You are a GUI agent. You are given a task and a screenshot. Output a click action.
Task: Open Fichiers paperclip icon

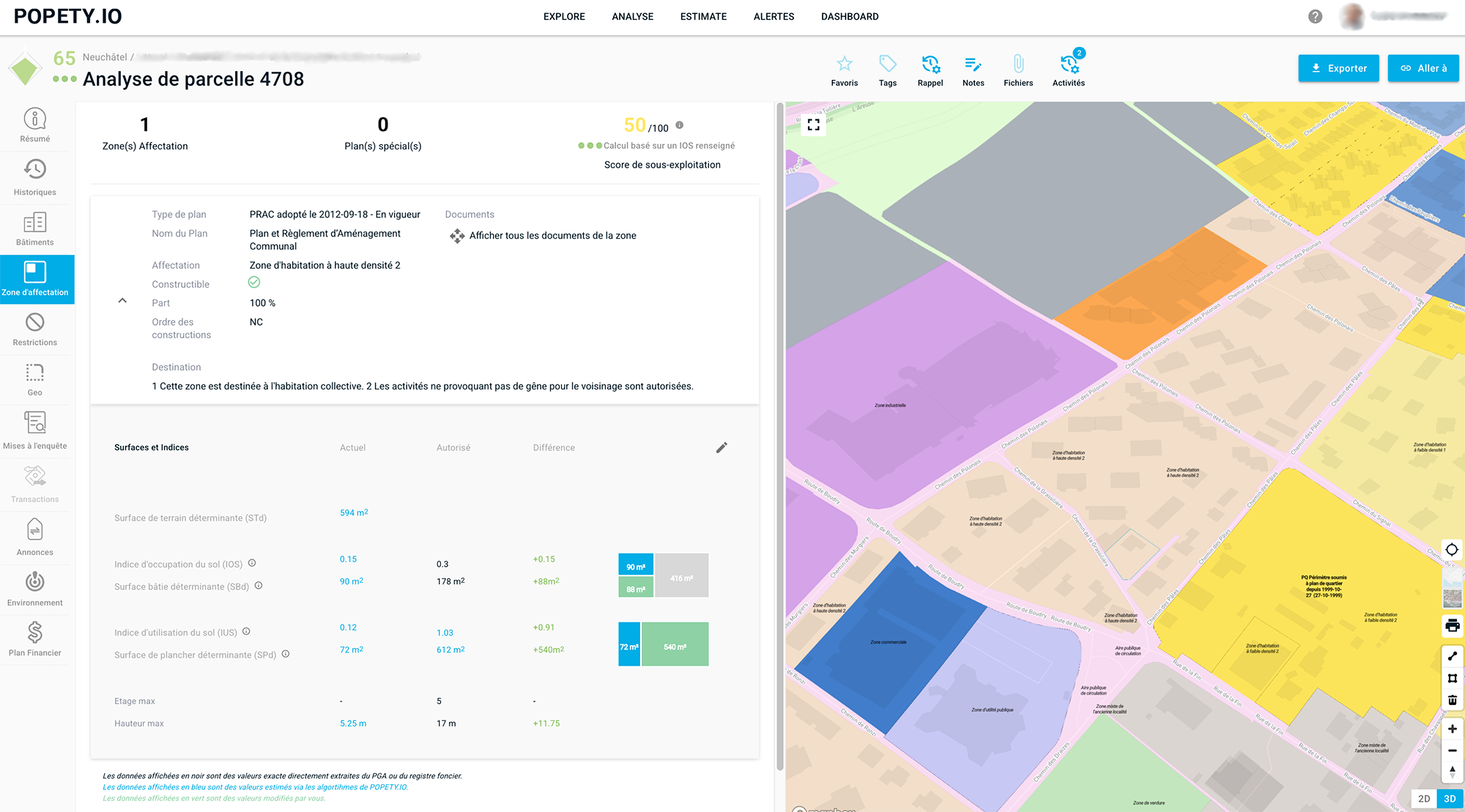tap(1018, 64)
